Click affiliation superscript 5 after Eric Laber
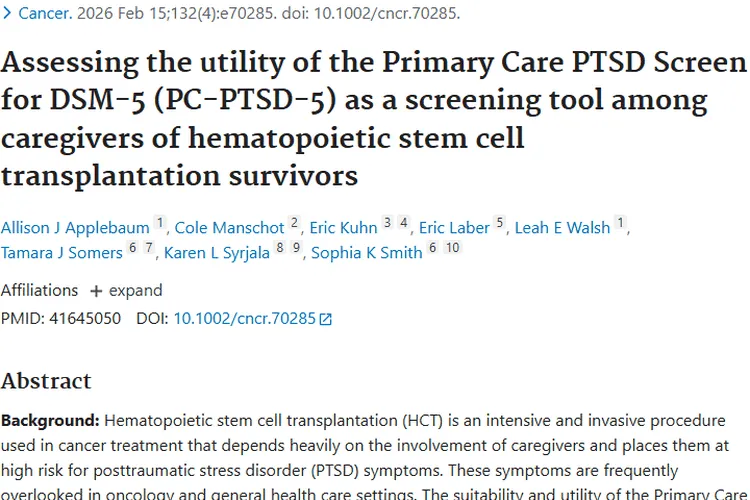 click(499, 223)
